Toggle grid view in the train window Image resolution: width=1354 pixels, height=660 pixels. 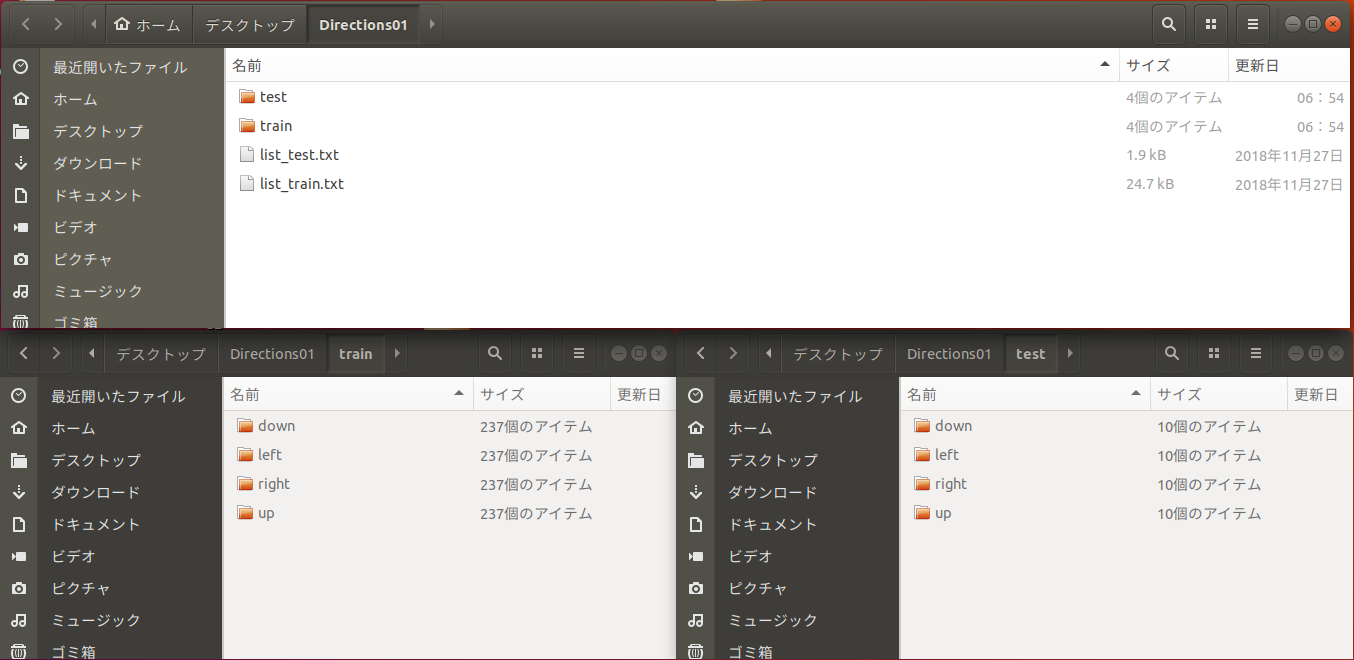[x=537, y=353]
